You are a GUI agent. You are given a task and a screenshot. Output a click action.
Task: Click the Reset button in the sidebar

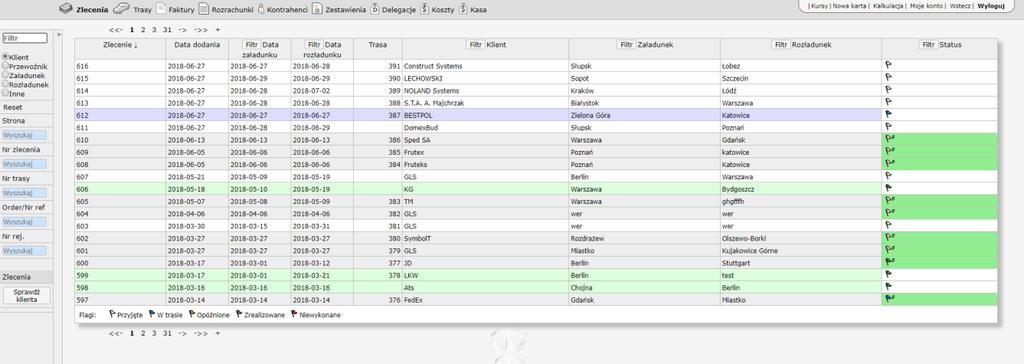[12, 107]
